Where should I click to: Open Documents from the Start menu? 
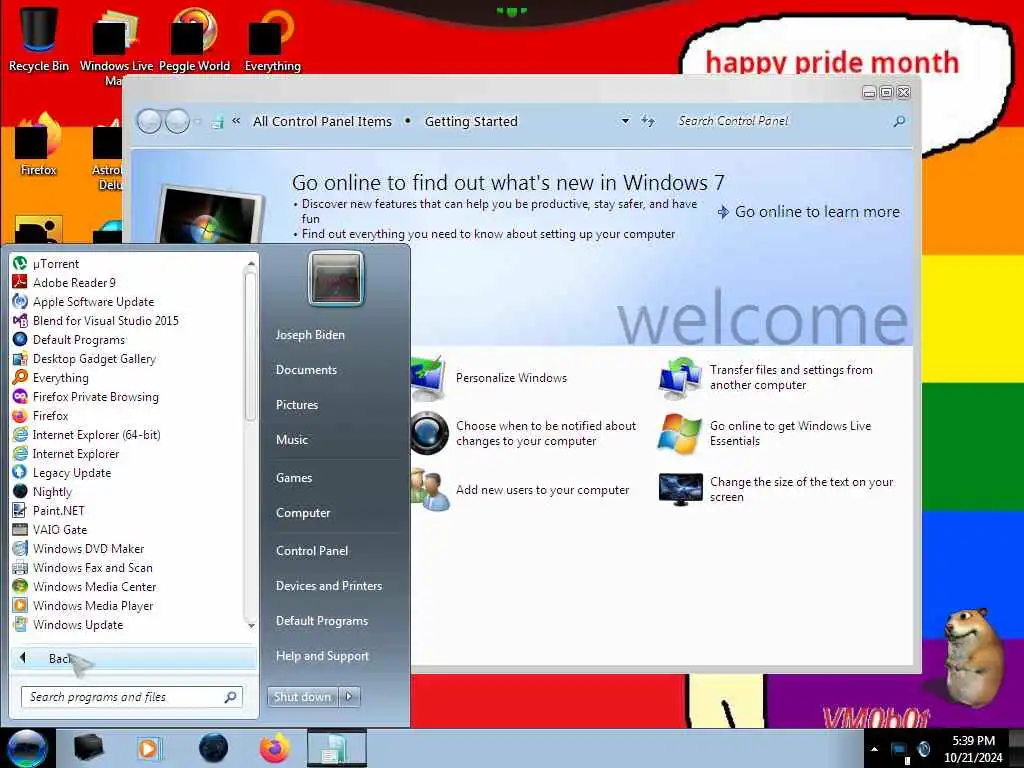tap(306, 370)
